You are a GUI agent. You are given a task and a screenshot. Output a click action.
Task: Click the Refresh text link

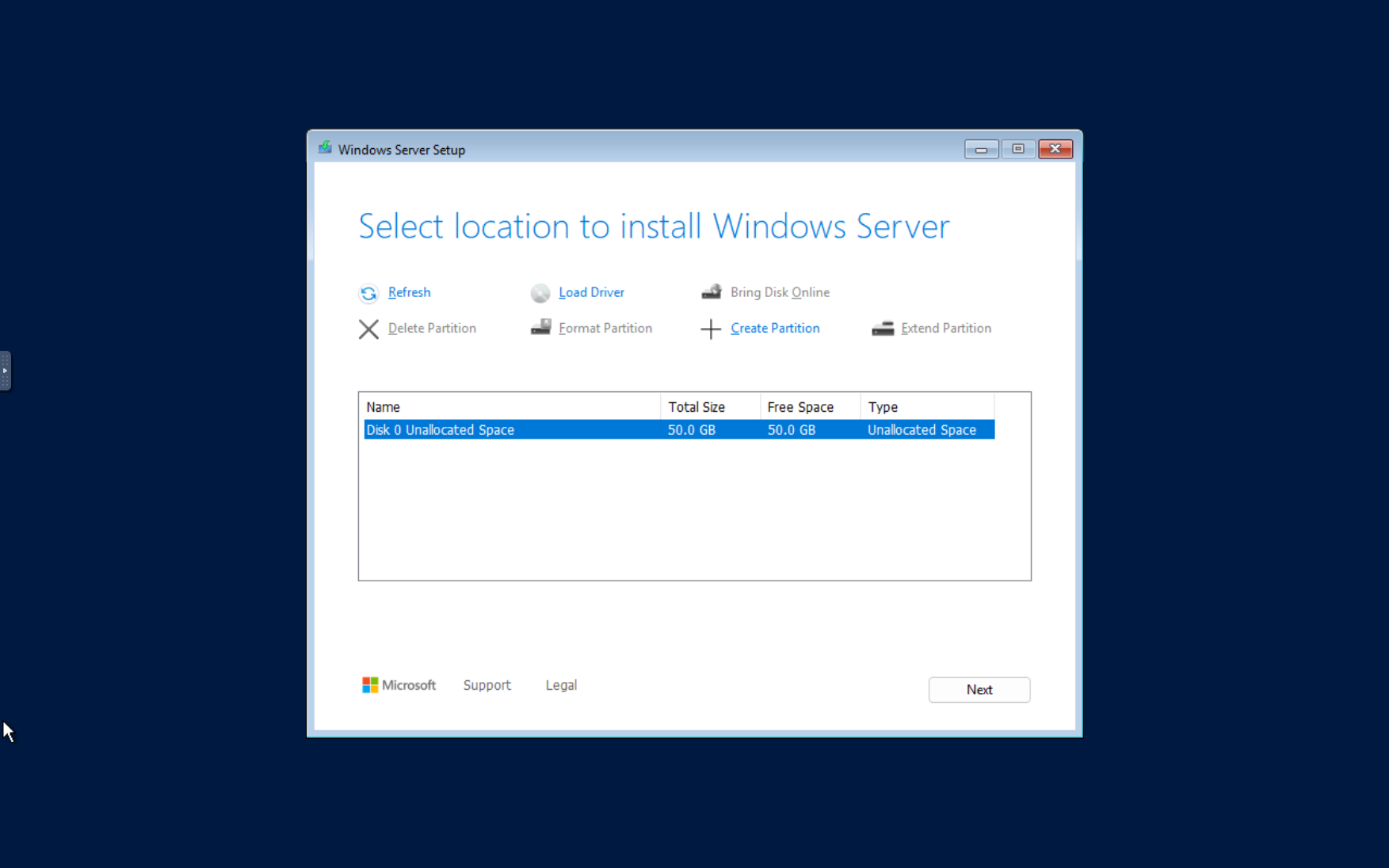click(409, 292)
